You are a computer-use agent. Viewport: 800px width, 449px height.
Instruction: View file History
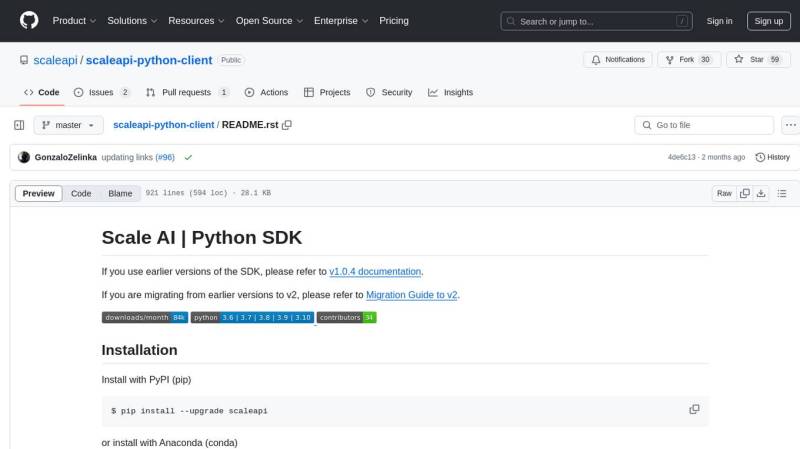click(772, 157)
